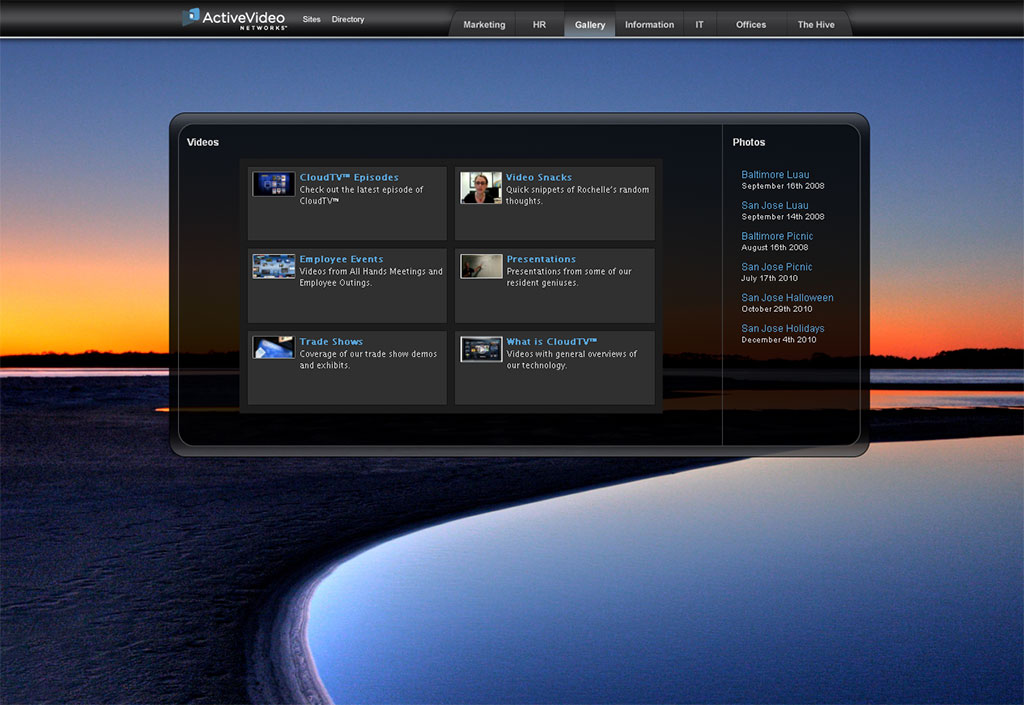Image resolution: width=1024 pixels, height=705 pixels.
Task: Open the Presentations title link
Action: click(x=541, y=259)
